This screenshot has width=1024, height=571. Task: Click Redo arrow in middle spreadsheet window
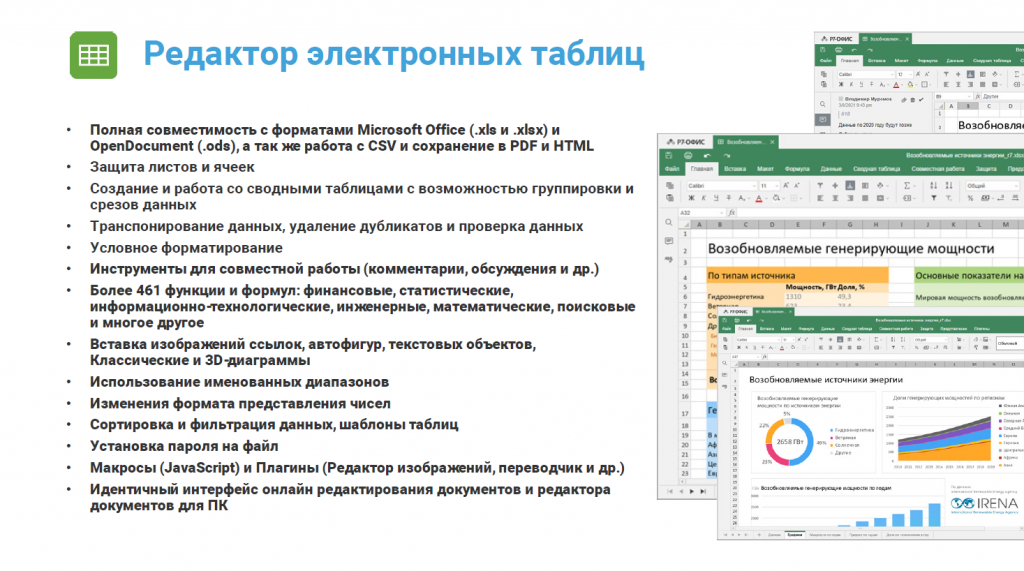click(727, 155)
